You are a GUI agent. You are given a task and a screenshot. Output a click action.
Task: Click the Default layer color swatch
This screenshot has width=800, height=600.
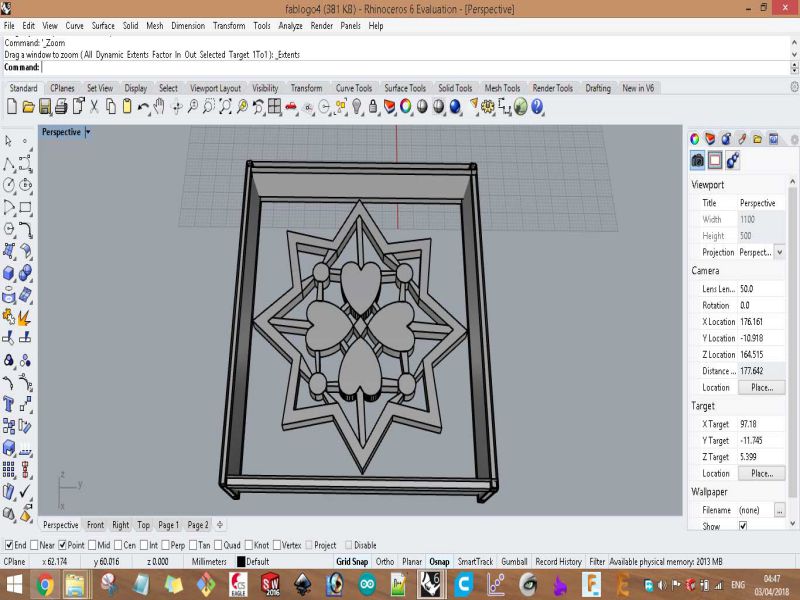click(241, 562)
